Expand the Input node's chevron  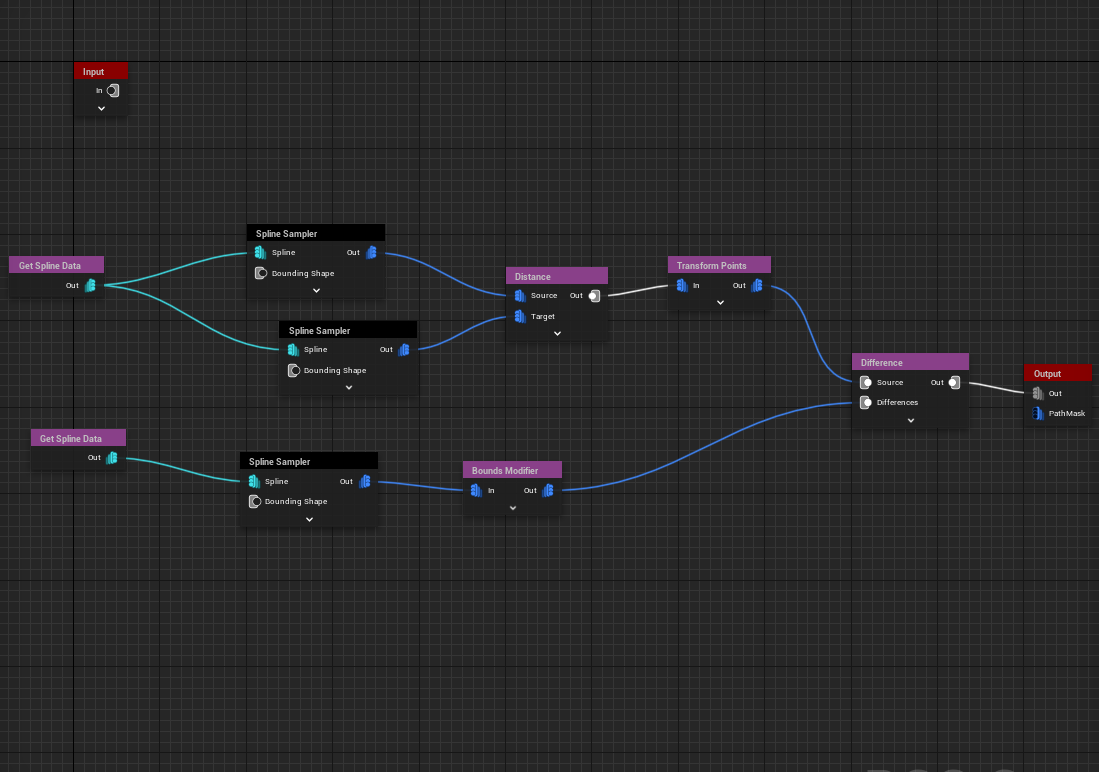click(102, 109)
